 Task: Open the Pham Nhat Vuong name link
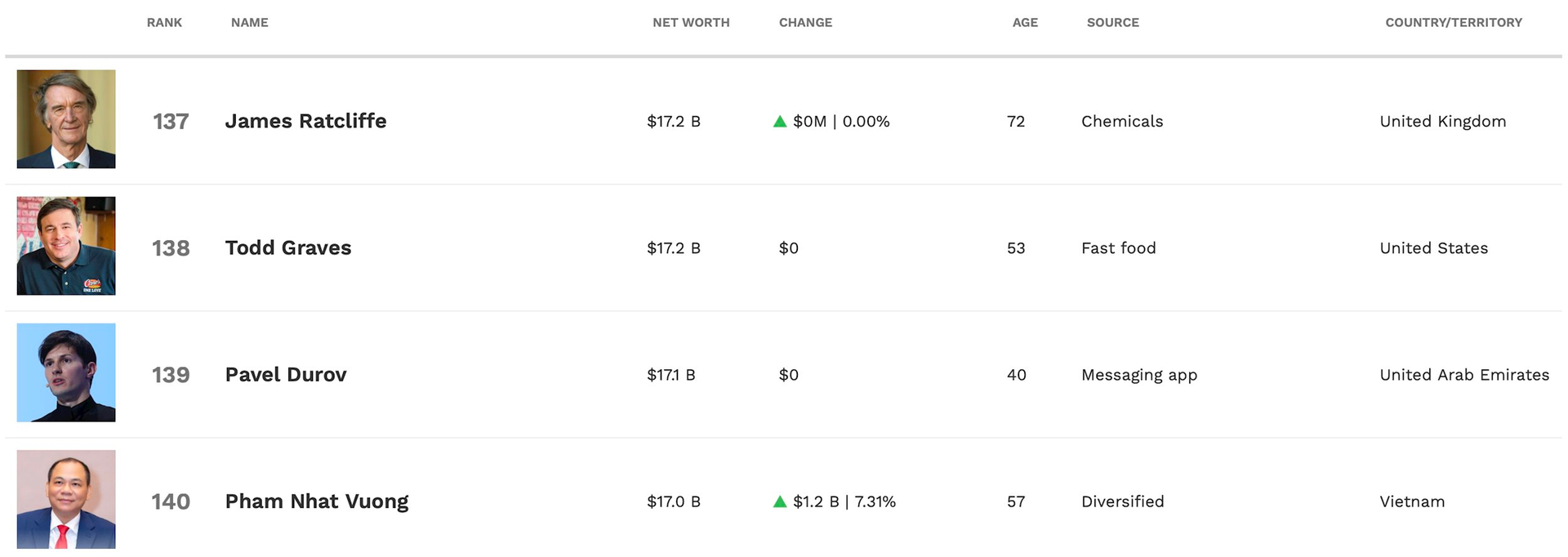(x=317, y=501)
